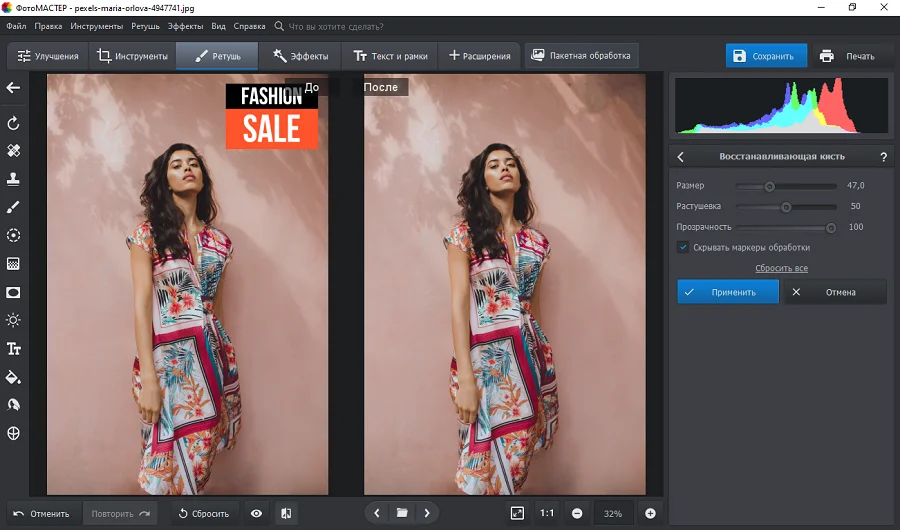
Task: Open the Эффекты tab
Action: pyautogui.click(x=300, y=56)
